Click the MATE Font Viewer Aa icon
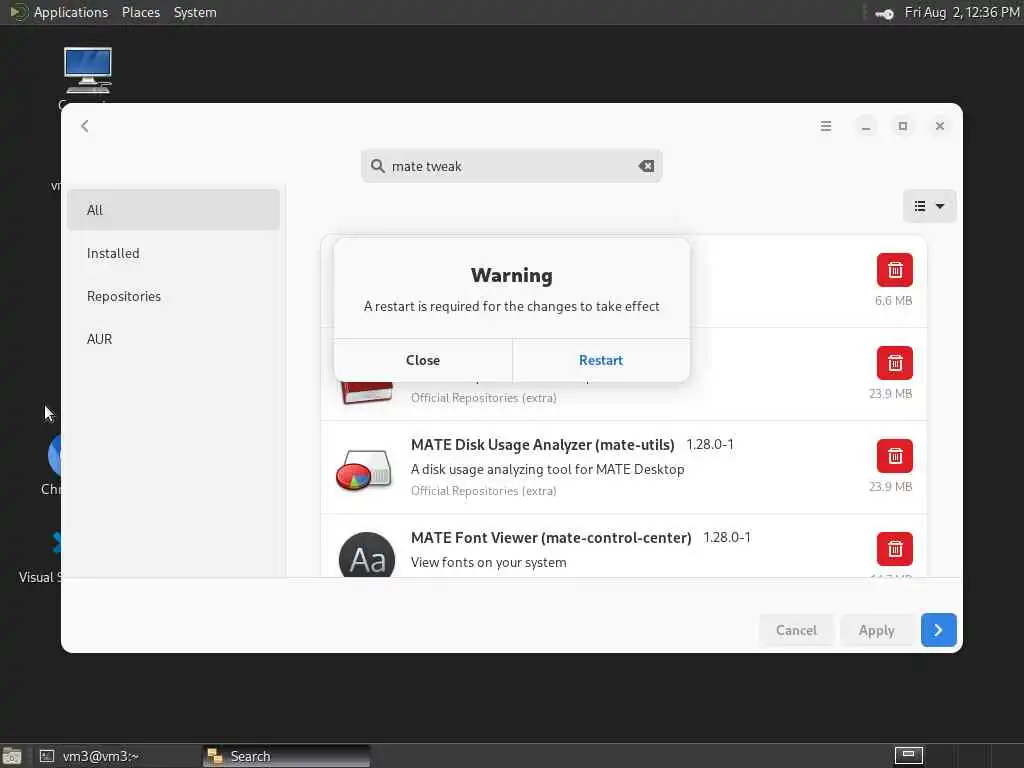The width and height of the screenshot is (1024, 768). click(x=367, y=555)
